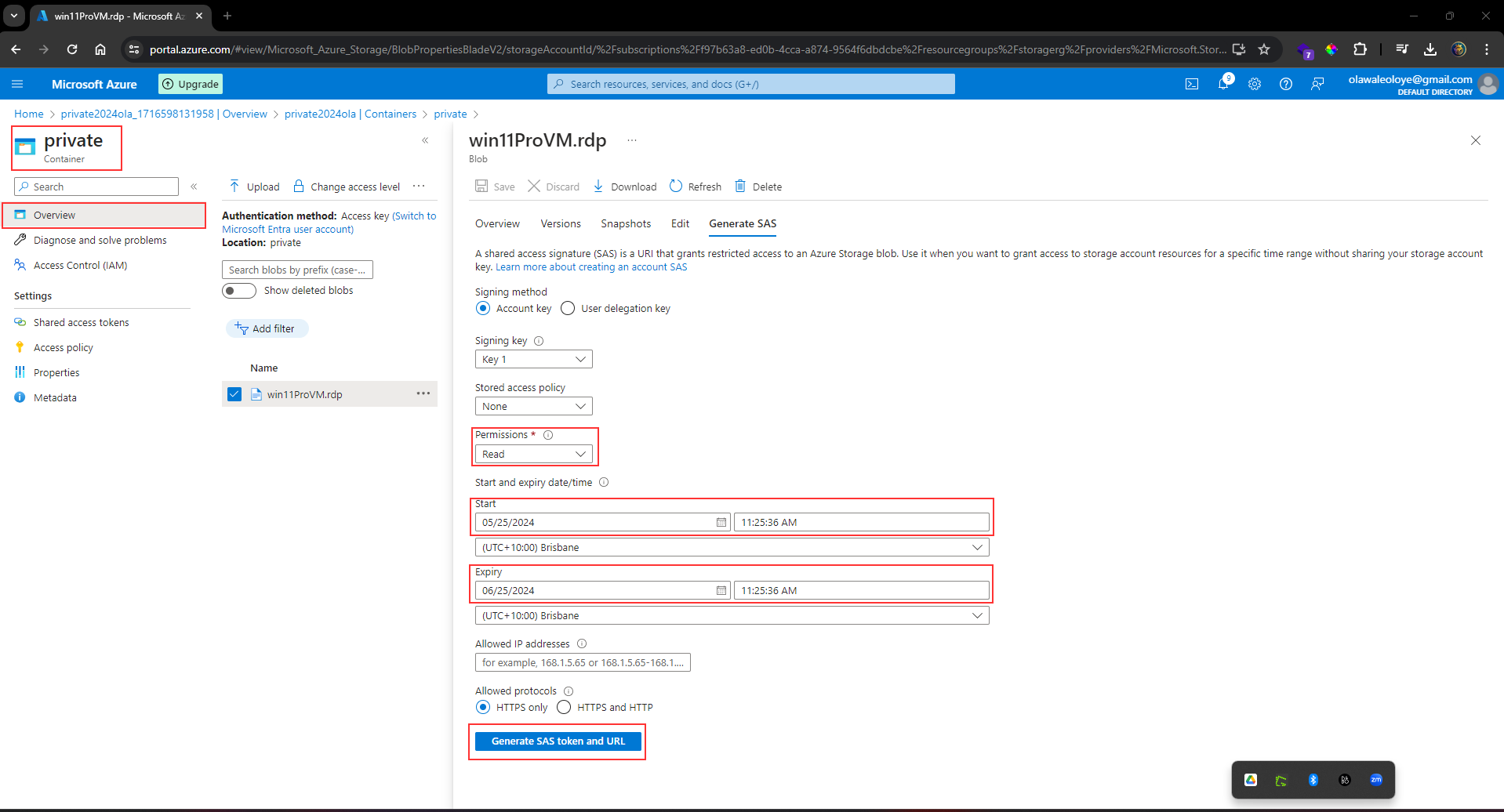Viewport: 1504px width, 812px height.
Task: Open private2024ola Containers breadcrumb
Action: pyautogui.click(x=351, y=114)
